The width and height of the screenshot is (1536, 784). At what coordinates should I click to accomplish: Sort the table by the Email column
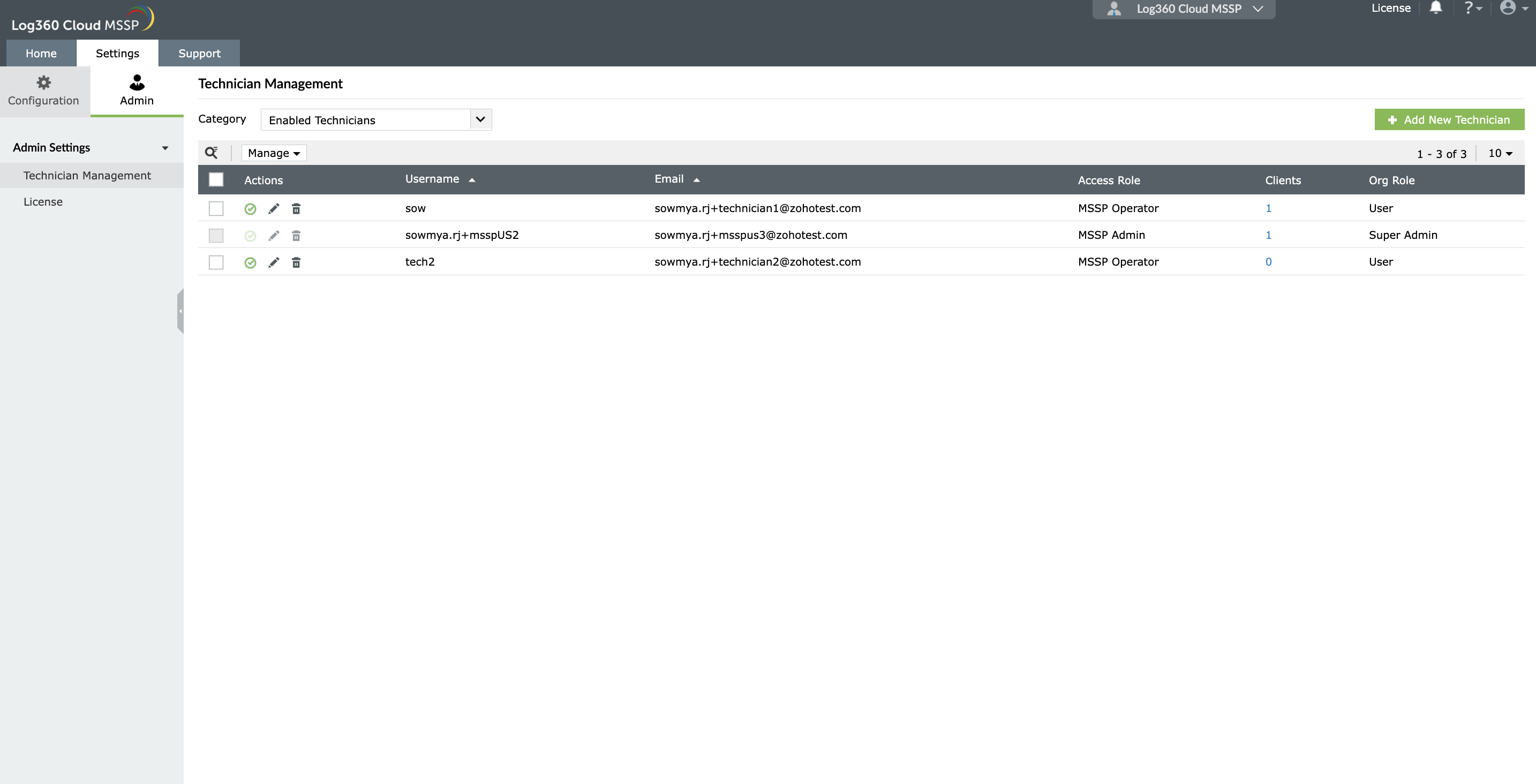669,178
